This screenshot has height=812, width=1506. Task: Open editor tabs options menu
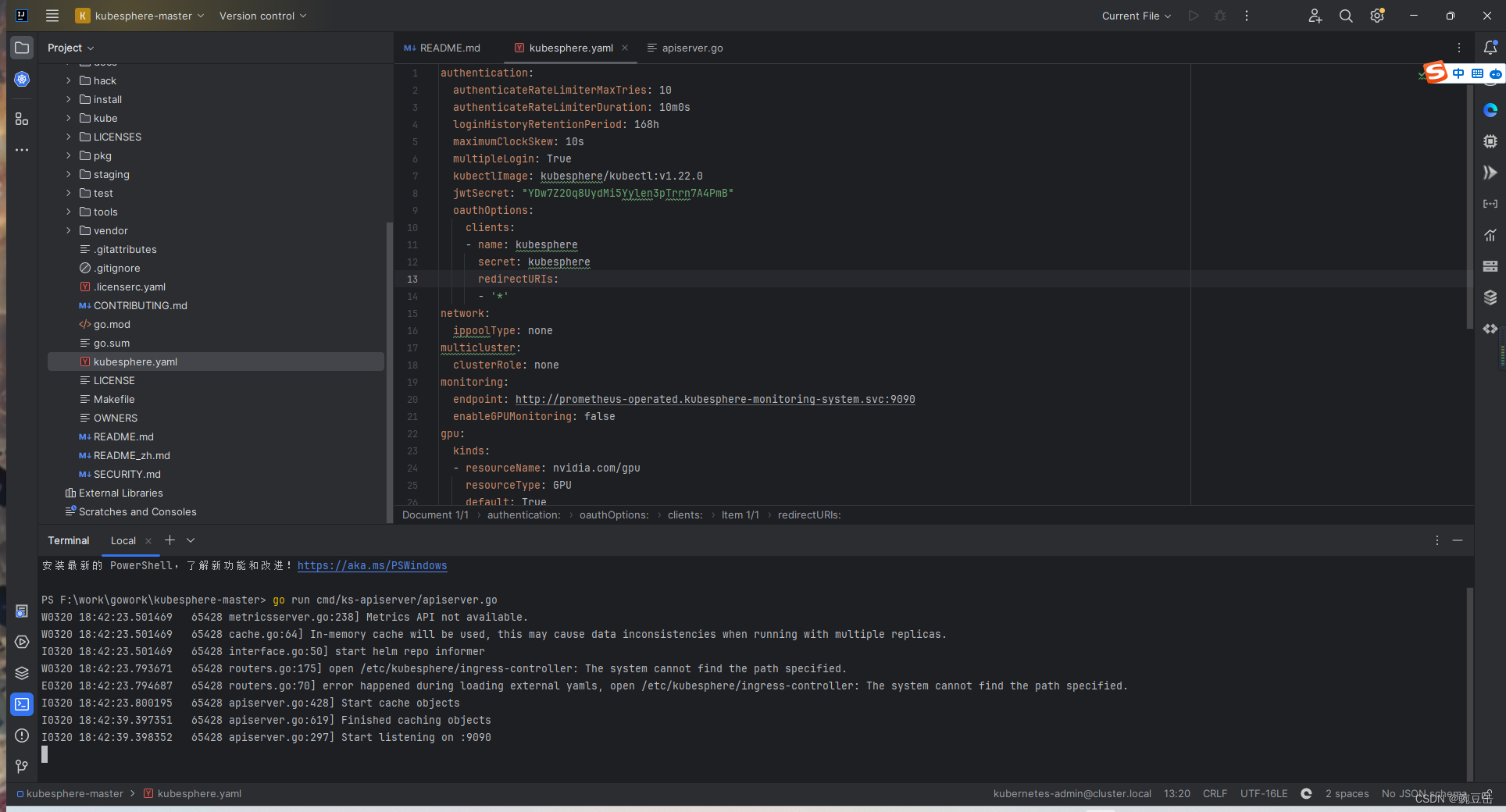click(x=1458, y=48)
